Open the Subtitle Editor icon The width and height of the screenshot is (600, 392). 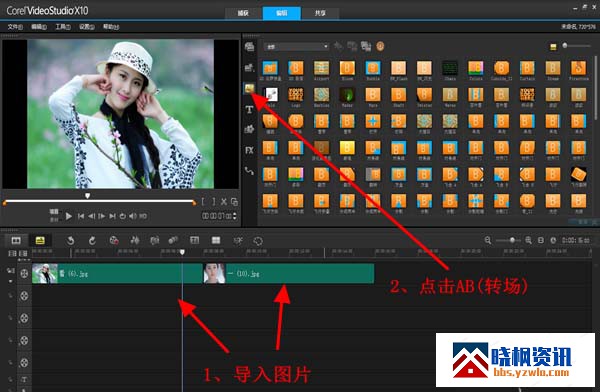click(x=194, y=240)
